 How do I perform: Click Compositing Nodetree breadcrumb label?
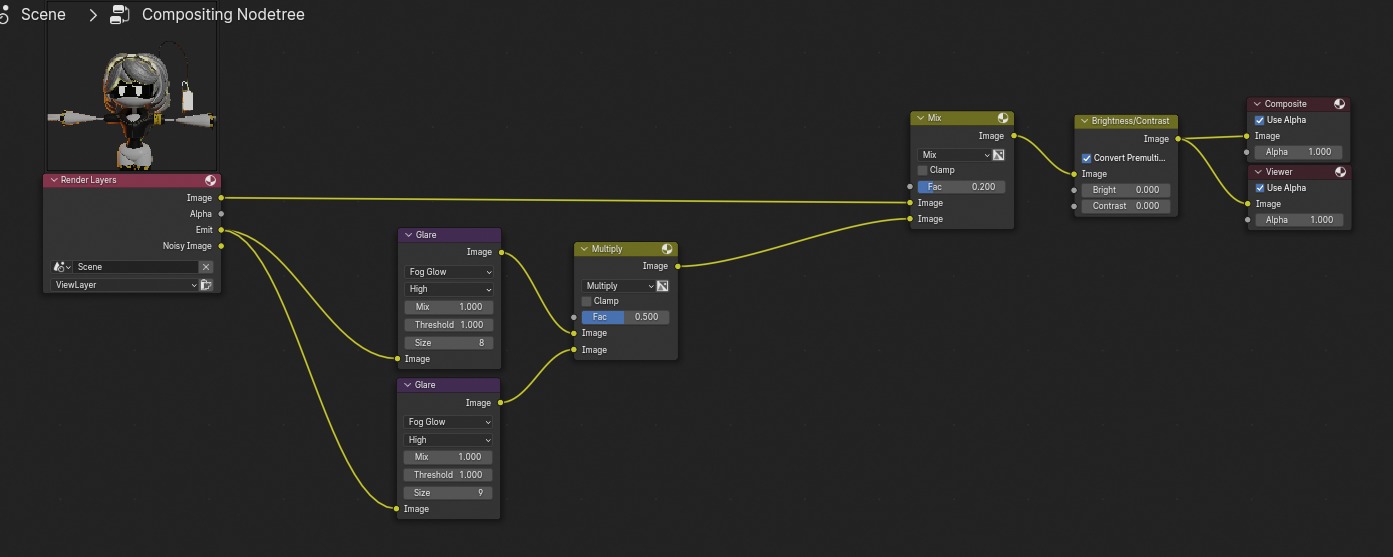coord(223,14)
